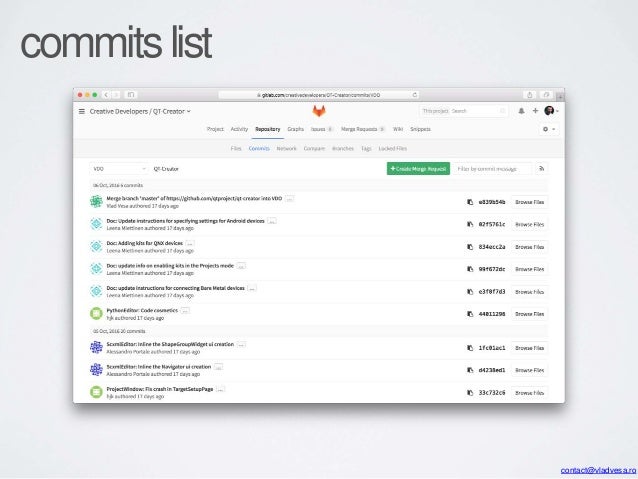Focus the This project Search field
The width and height of the screenshot is (638, 479).
(x=463, y=111)
